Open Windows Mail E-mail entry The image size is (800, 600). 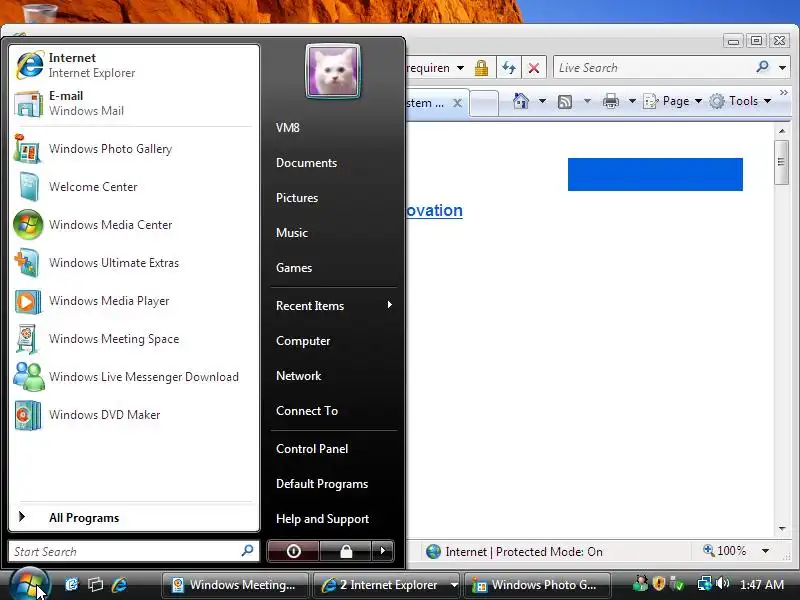coord(134,103)
